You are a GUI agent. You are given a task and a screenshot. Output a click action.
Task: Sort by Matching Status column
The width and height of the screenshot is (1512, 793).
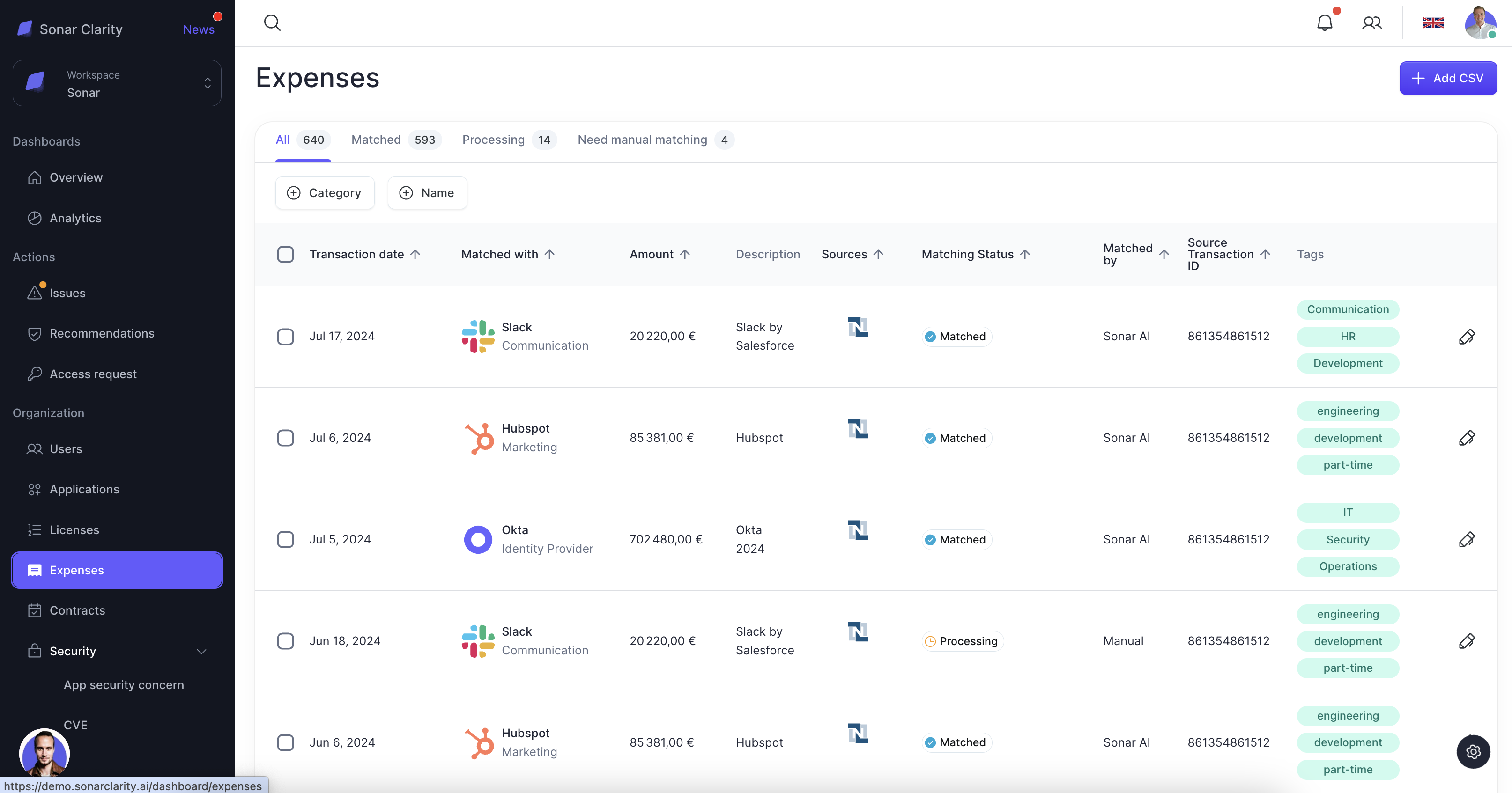click(976, 254)
